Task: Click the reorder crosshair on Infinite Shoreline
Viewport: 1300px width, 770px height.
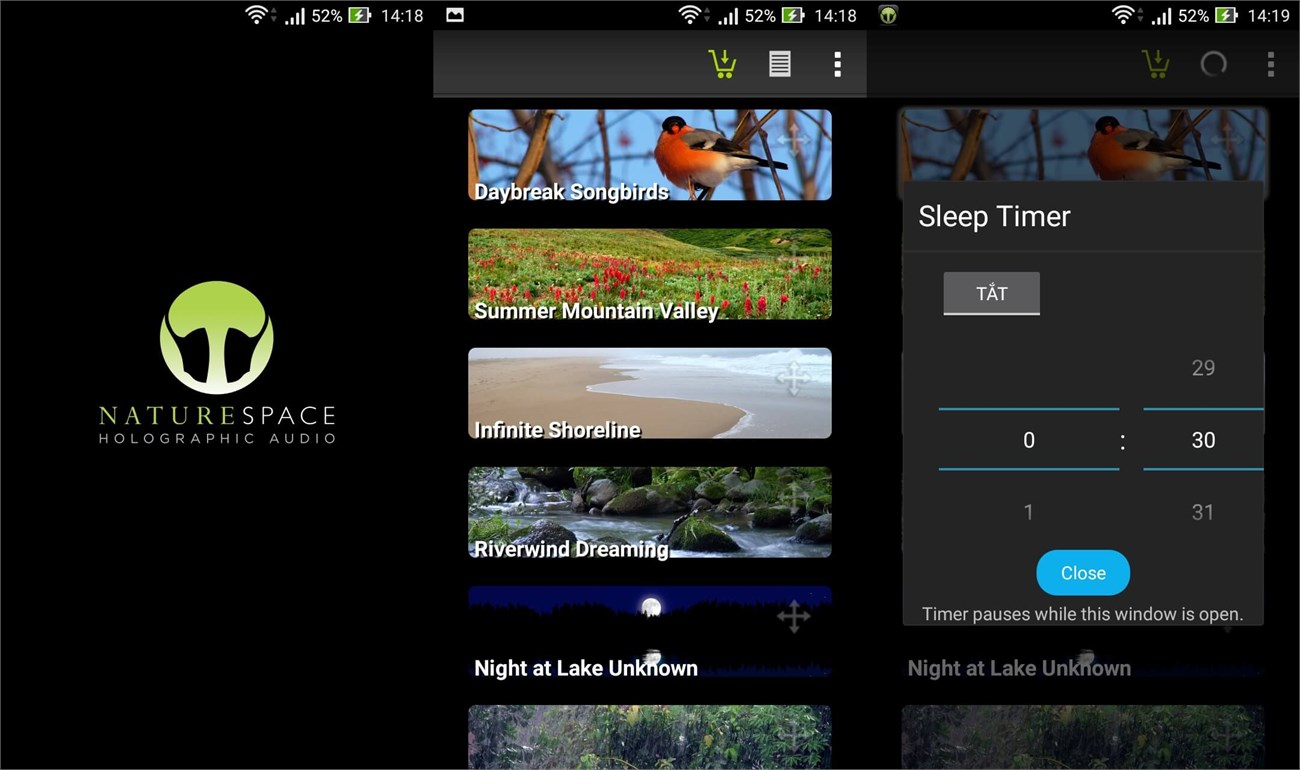Action: 791,380
